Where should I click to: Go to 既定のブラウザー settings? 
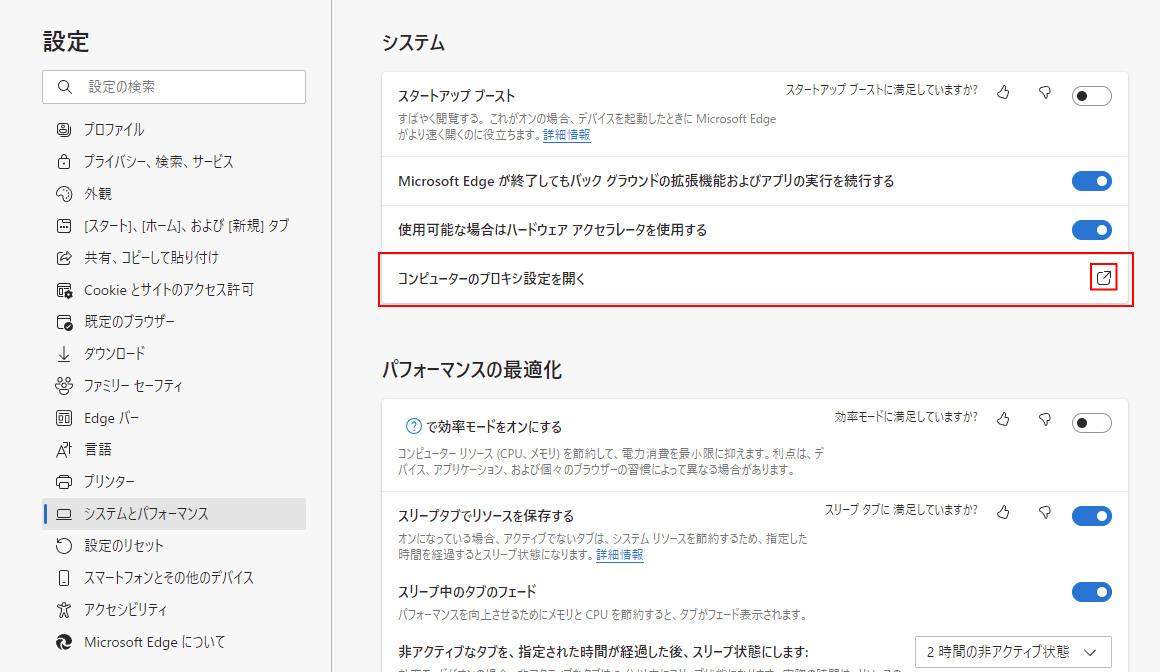[x=174, y=322]
